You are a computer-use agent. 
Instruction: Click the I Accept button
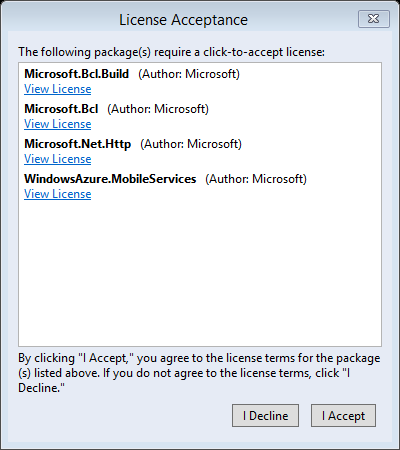[343, 416]
